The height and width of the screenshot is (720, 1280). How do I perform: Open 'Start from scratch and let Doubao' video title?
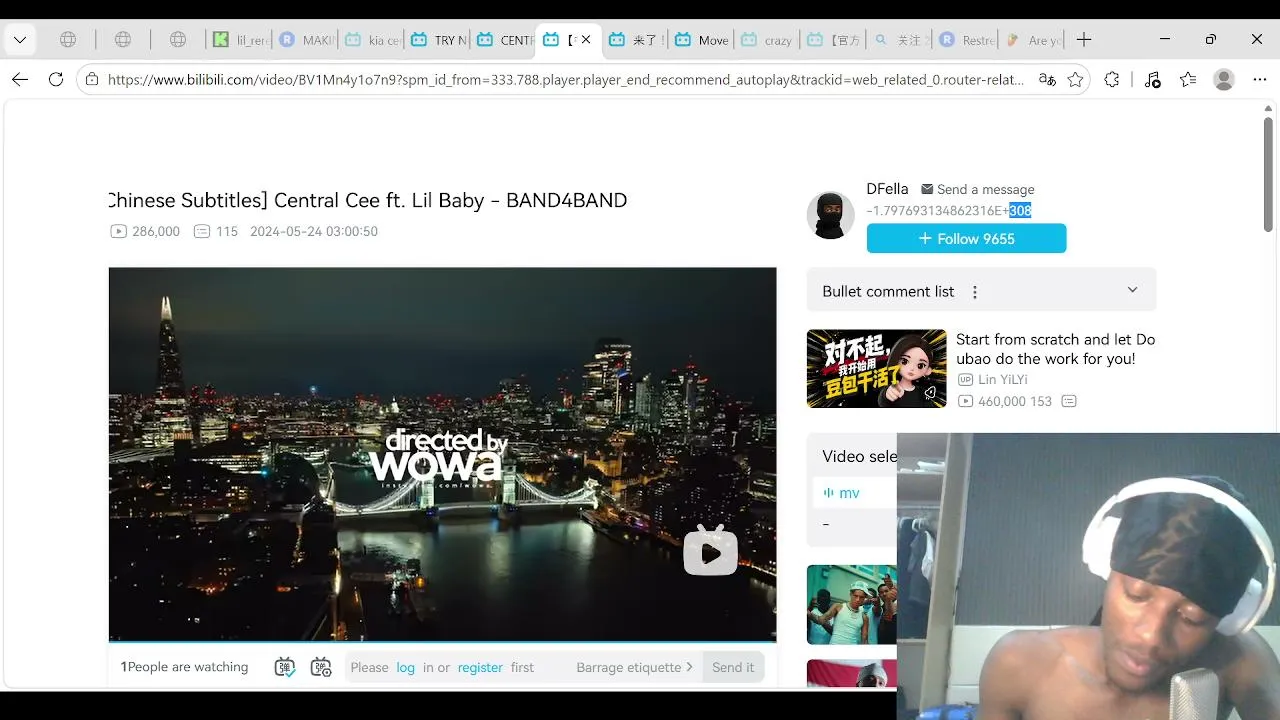tap(1055, 349)
